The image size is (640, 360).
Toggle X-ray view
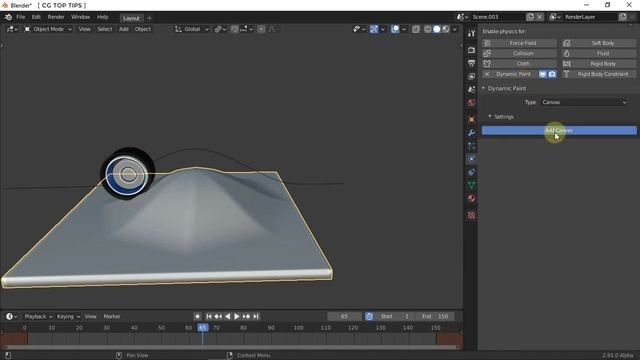[x=416, y=29]
